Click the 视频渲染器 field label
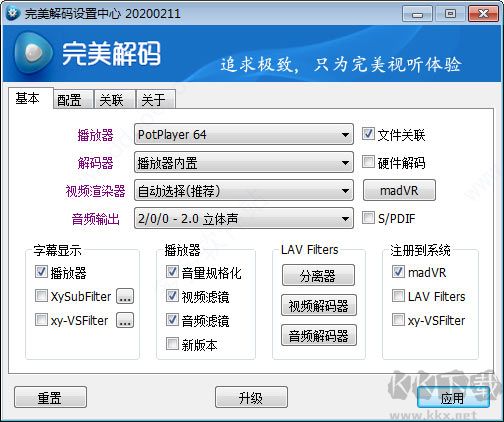The image size is (504, 422). pos(96,191)
